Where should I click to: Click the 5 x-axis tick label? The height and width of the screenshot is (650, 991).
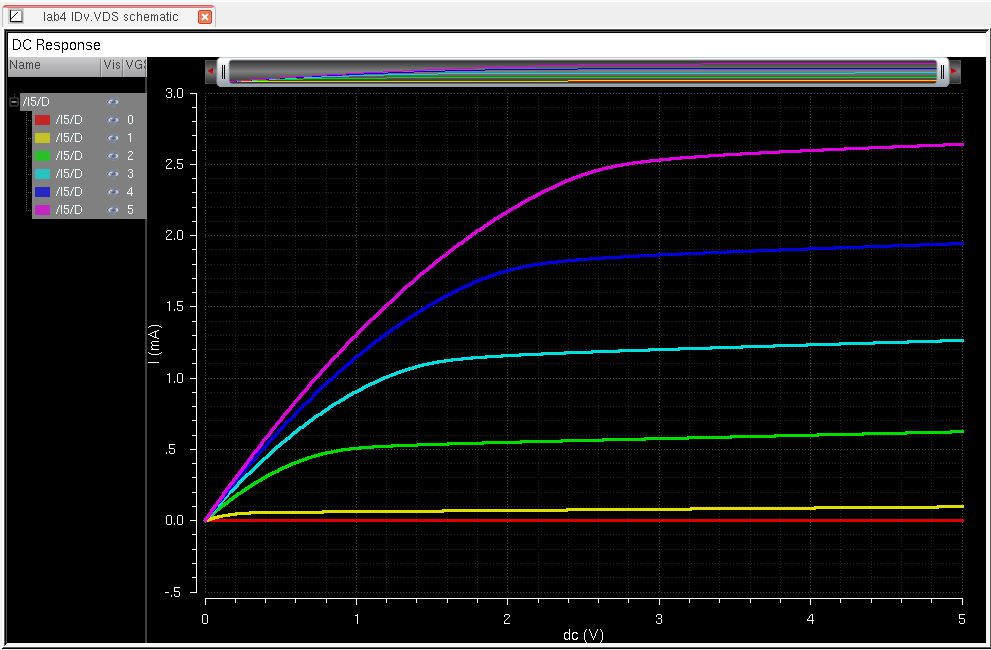pyautogui.click(x=962, y=619)
